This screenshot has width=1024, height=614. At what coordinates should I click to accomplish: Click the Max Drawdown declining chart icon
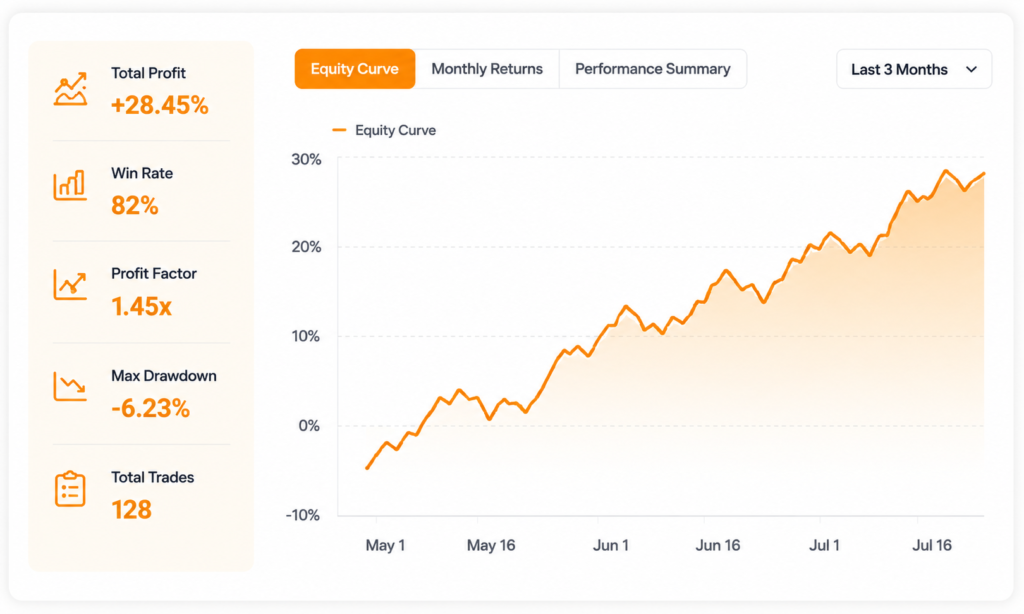click(x=71, y=387)
